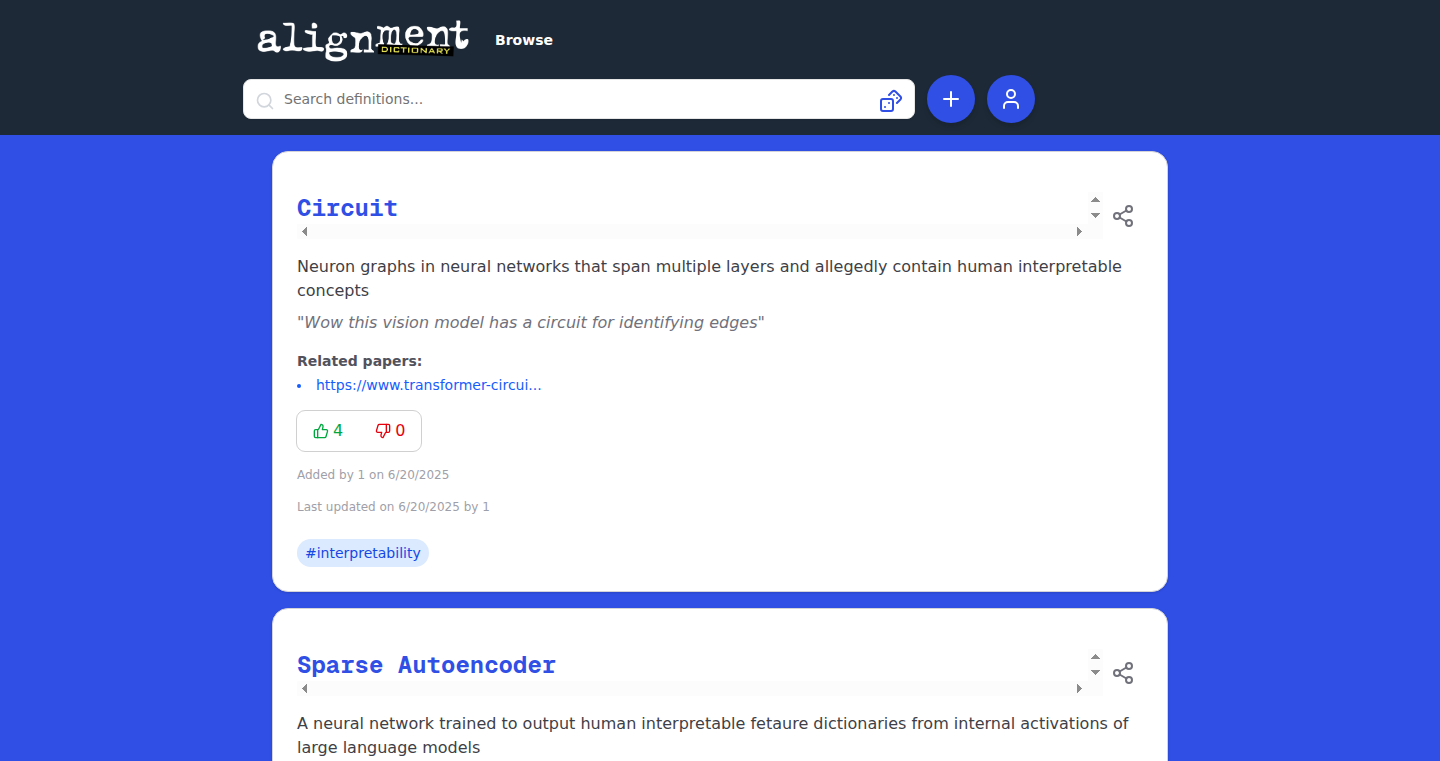The image size is (1440, 761).
Task: Click the Circuit title scroll-up arrow
Action: (x=1095, y=200)
